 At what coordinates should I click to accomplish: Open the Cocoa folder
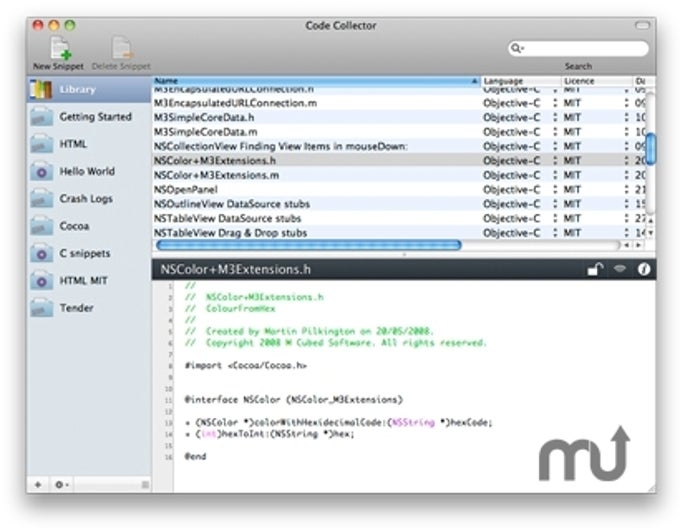(x=89, y=226)
